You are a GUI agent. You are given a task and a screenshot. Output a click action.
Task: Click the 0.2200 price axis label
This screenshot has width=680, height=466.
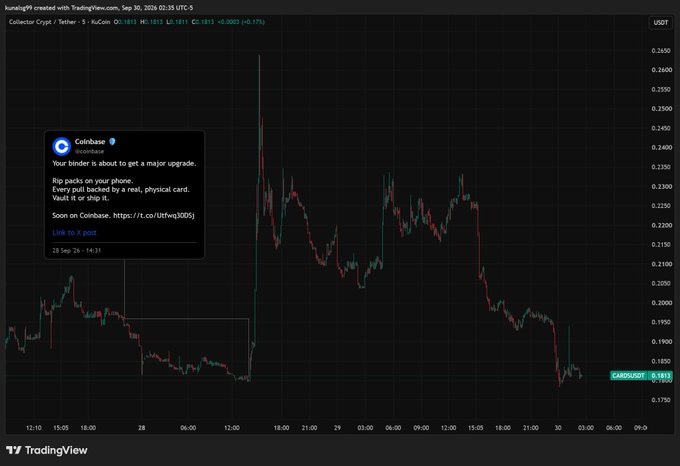(661, 225)
